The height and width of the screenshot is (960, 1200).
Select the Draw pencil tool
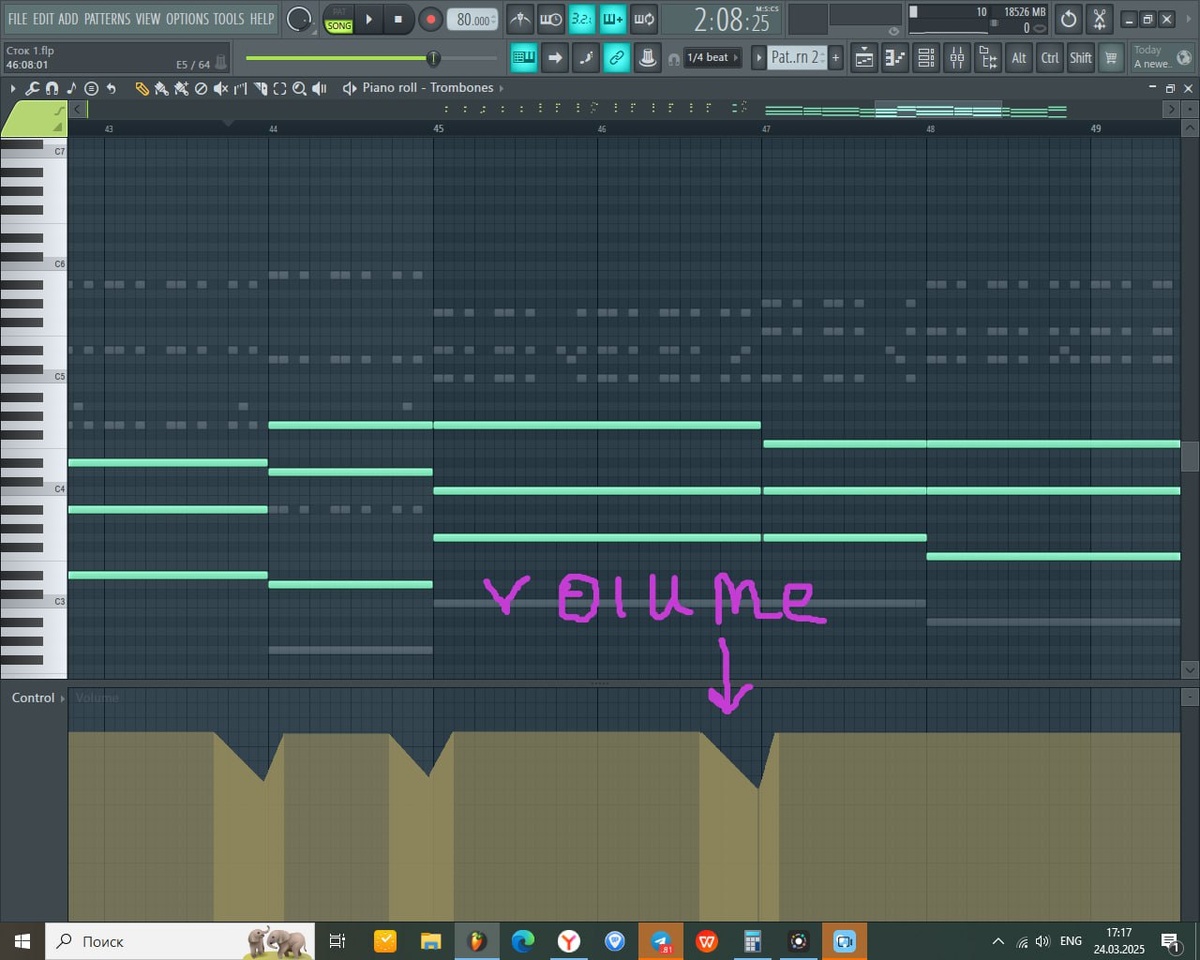[x=142, y=88]
